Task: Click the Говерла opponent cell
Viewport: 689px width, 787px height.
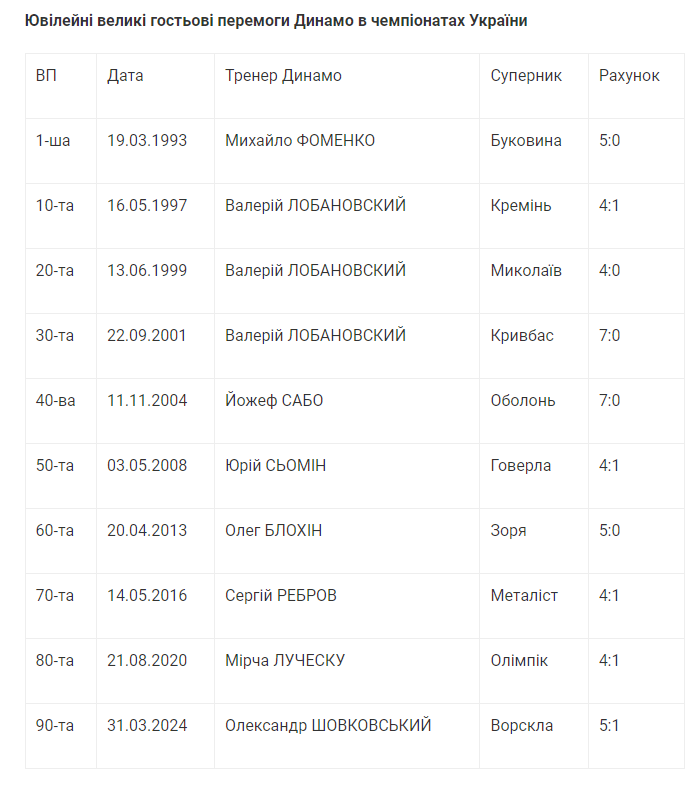Action: (521, 466)
